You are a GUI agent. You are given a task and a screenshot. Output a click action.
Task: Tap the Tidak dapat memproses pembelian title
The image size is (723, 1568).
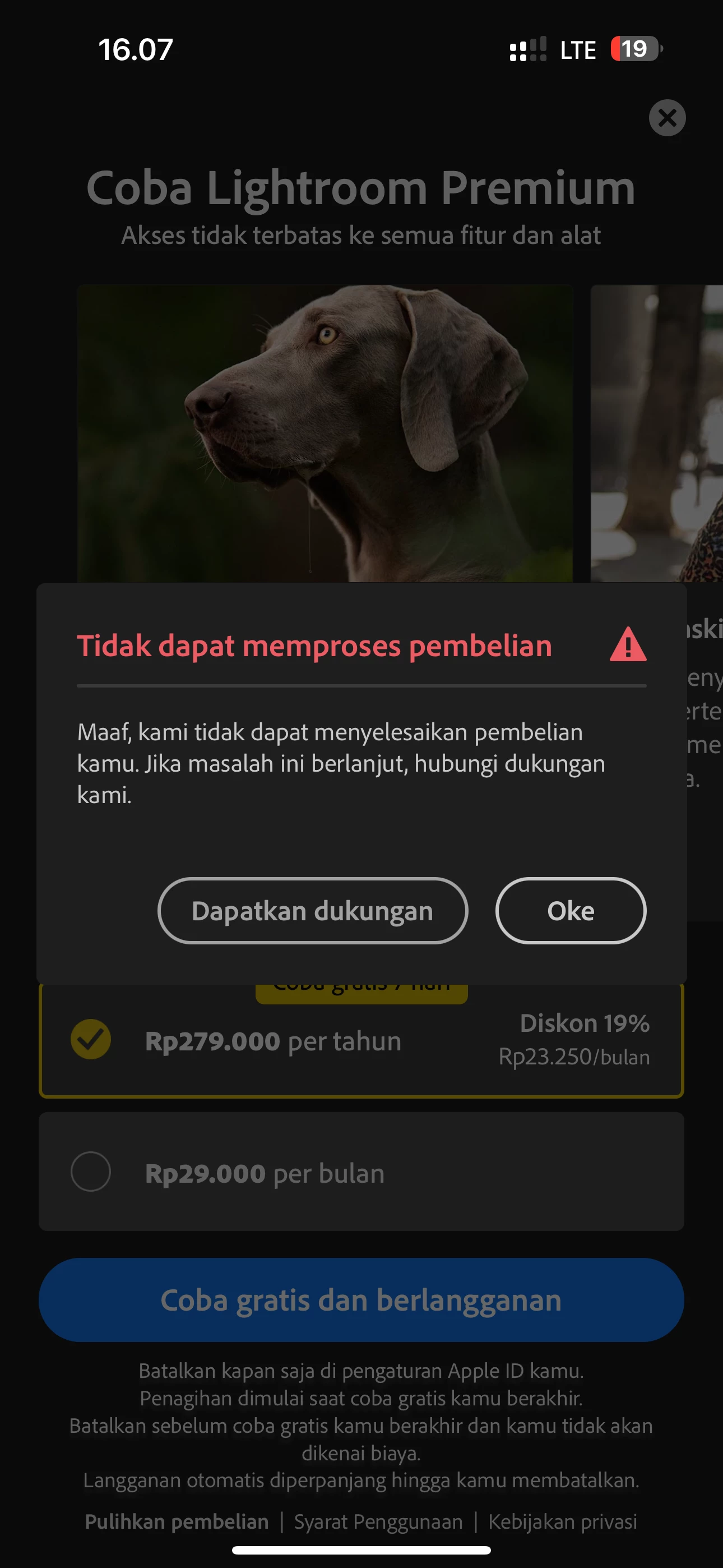coord(314,645)
